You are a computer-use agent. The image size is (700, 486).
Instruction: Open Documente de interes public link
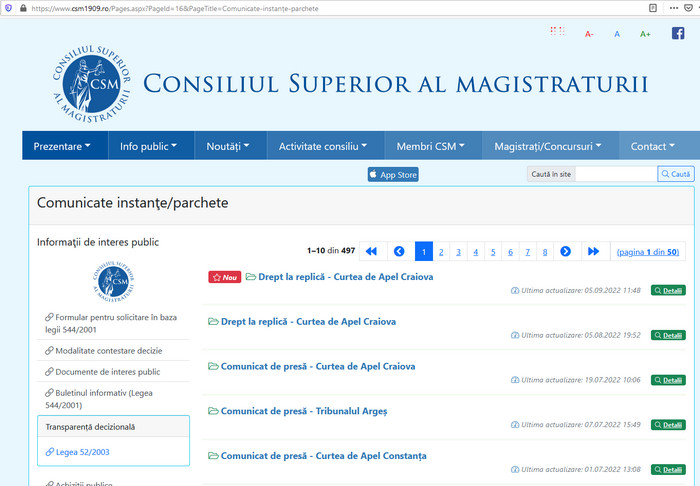pos(103,371)
